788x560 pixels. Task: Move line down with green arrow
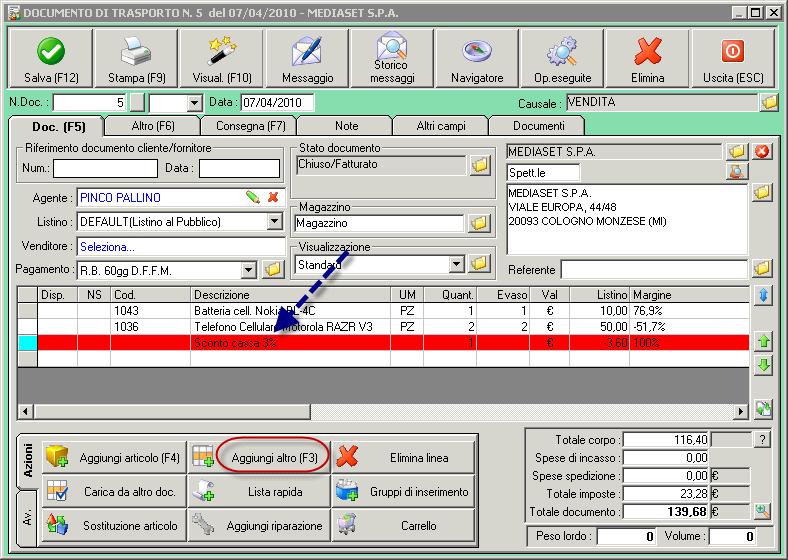(763, 365)
